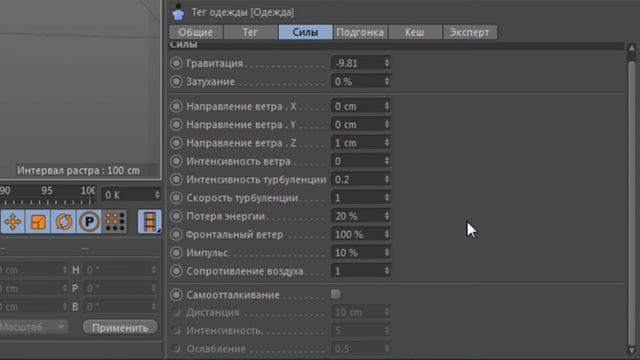Click the Применить button
The width and height of the screenshot is (640, 360).
pos(120,328)
